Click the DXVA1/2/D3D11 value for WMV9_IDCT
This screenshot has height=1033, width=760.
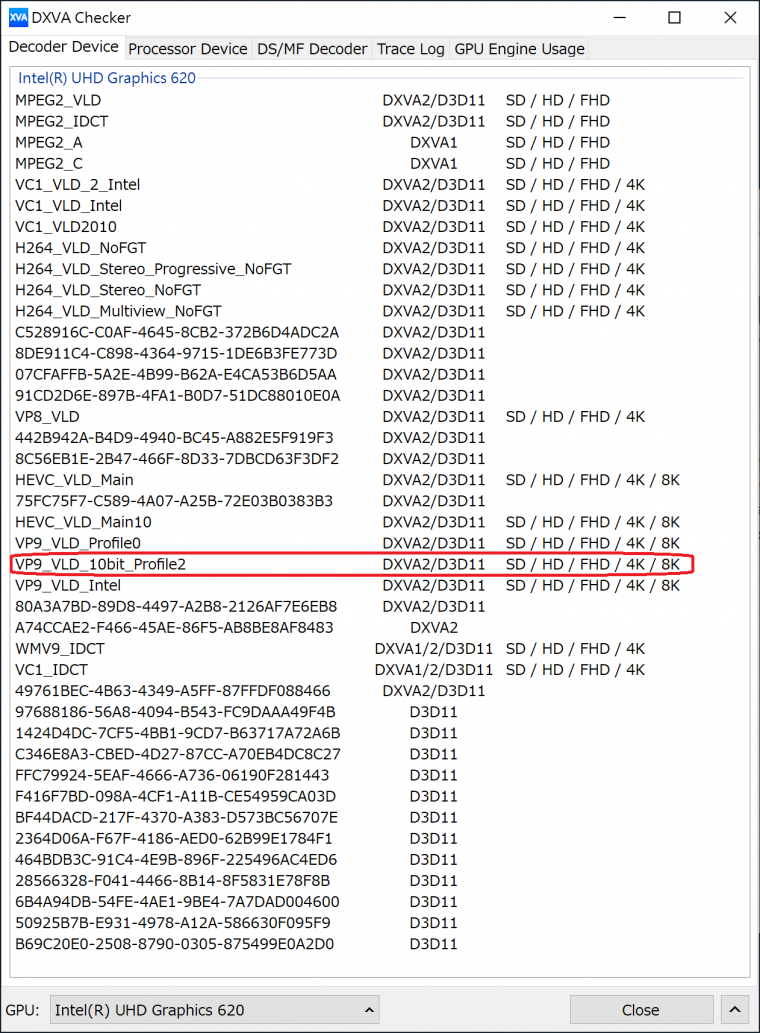point(433,648)
